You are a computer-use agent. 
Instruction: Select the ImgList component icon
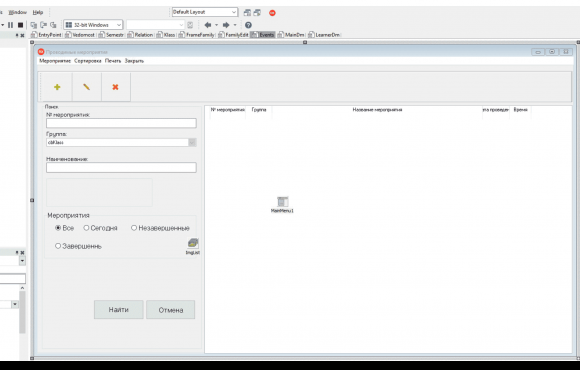(193, 243)
